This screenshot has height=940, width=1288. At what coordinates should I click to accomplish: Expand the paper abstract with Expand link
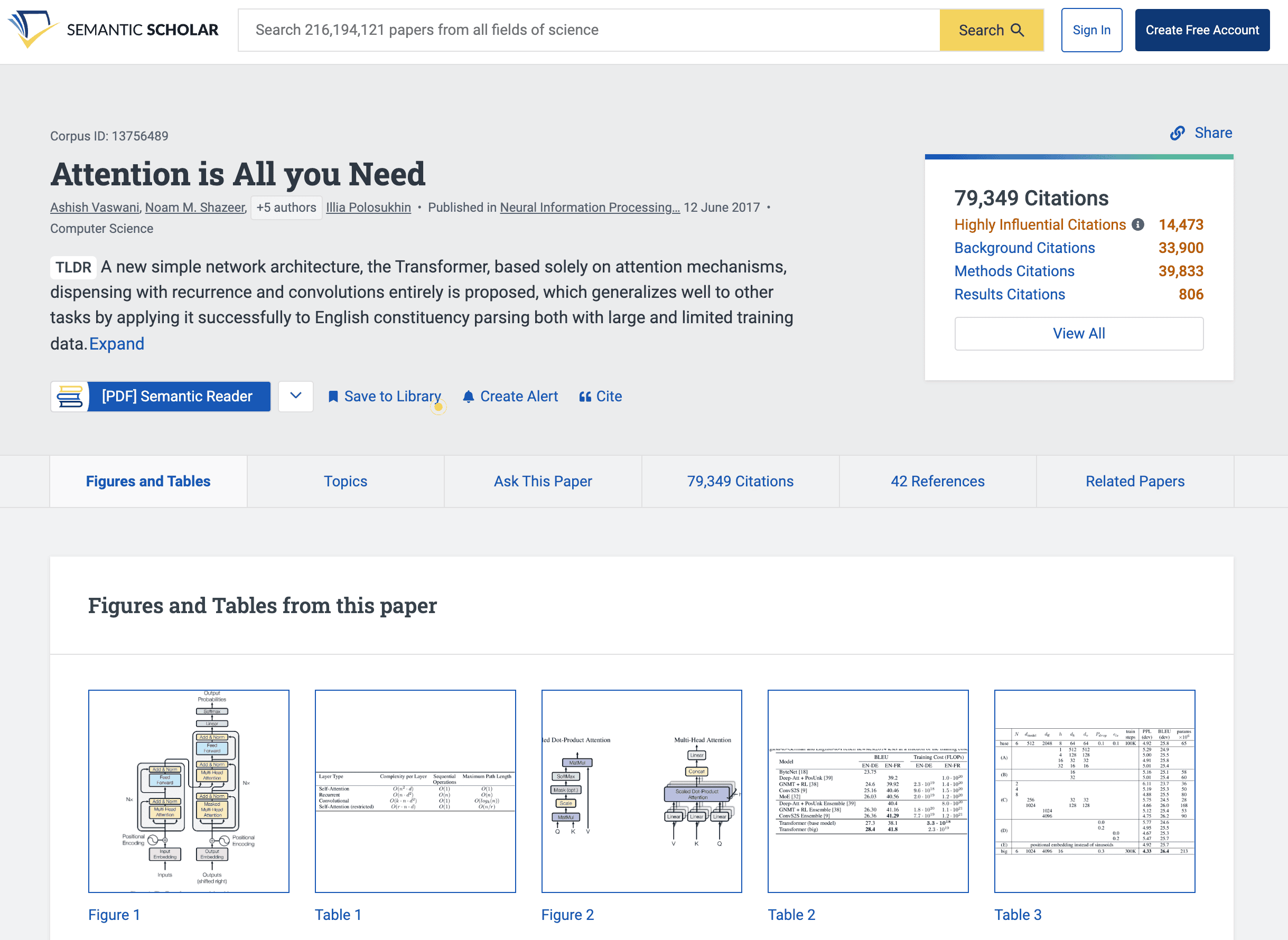click(x=116, y=344)
